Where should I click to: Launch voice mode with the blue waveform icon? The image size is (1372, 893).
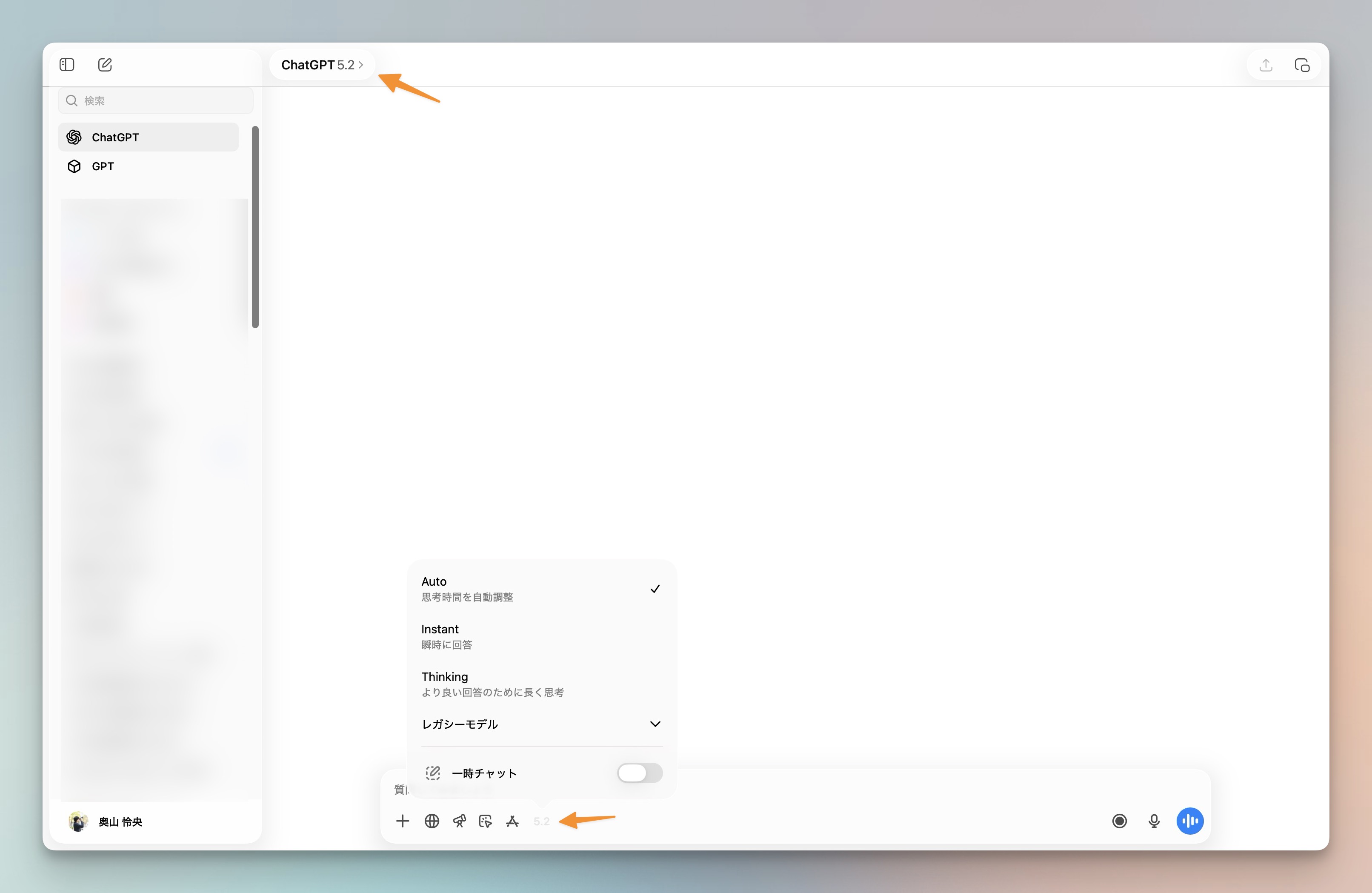tap(1190, 820)
